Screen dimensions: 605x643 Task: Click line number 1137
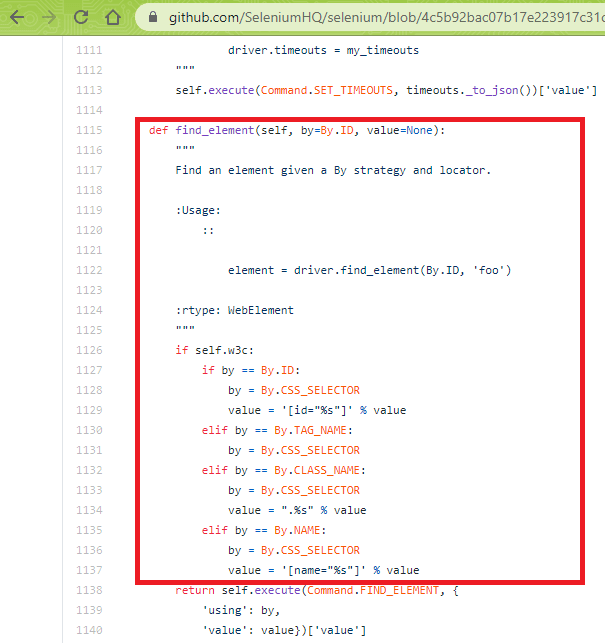89,570
